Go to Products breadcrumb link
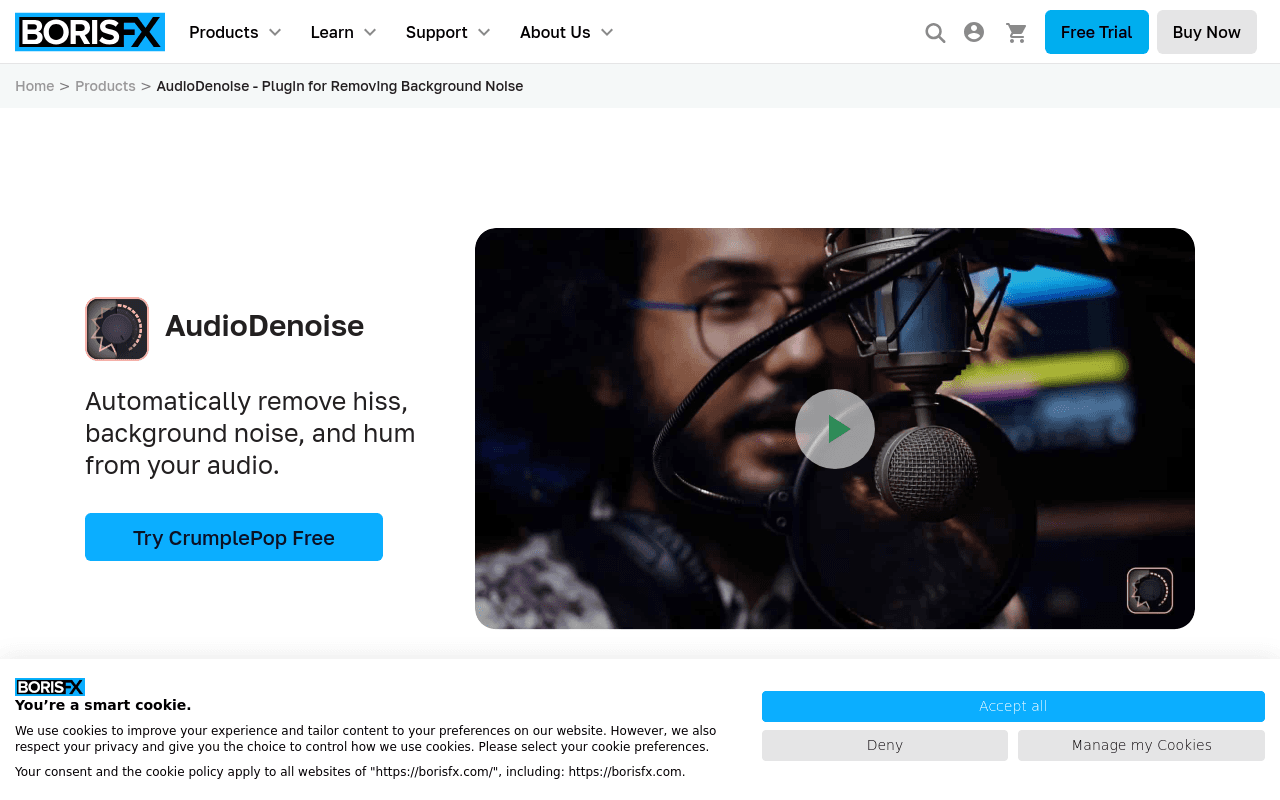Screen dimensions: 1280x800 click(x=105, y=86)
